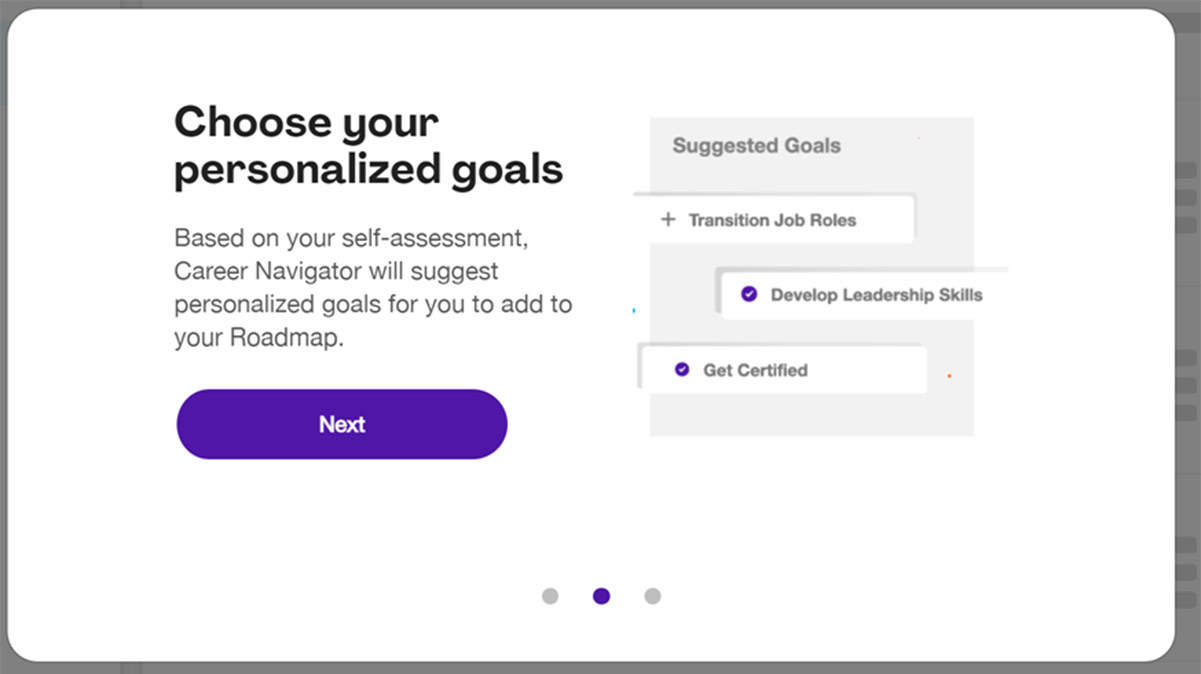Select the Develop Leadership Skills goal label
Screen dimensions: 1201x674
point(876,295)
